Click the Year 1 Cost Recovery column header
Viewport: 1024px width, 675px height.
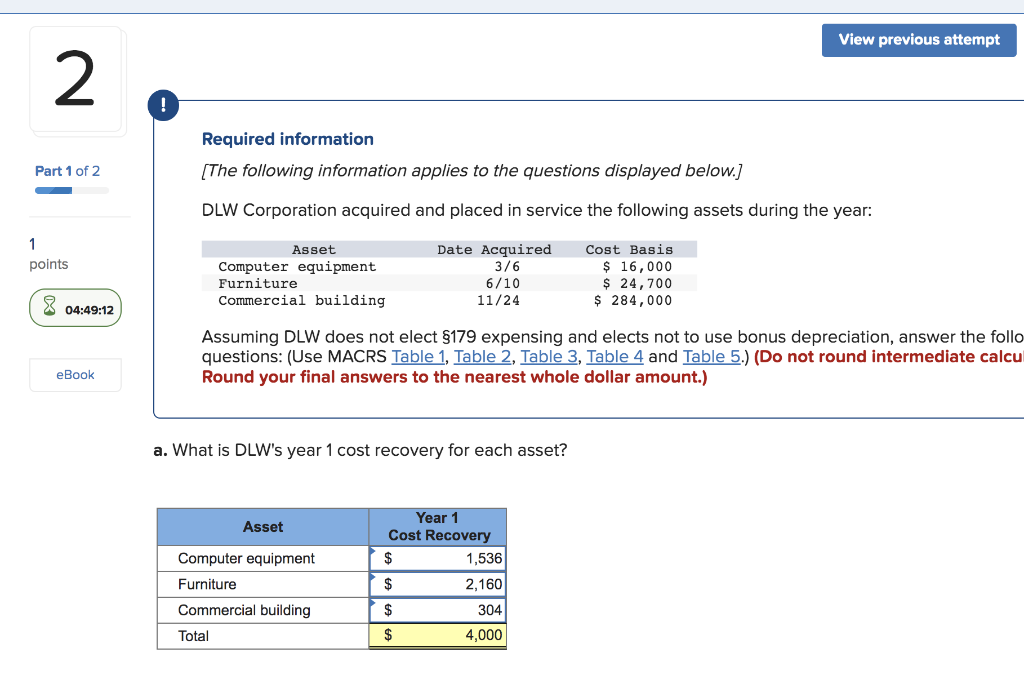click(437, 527)
